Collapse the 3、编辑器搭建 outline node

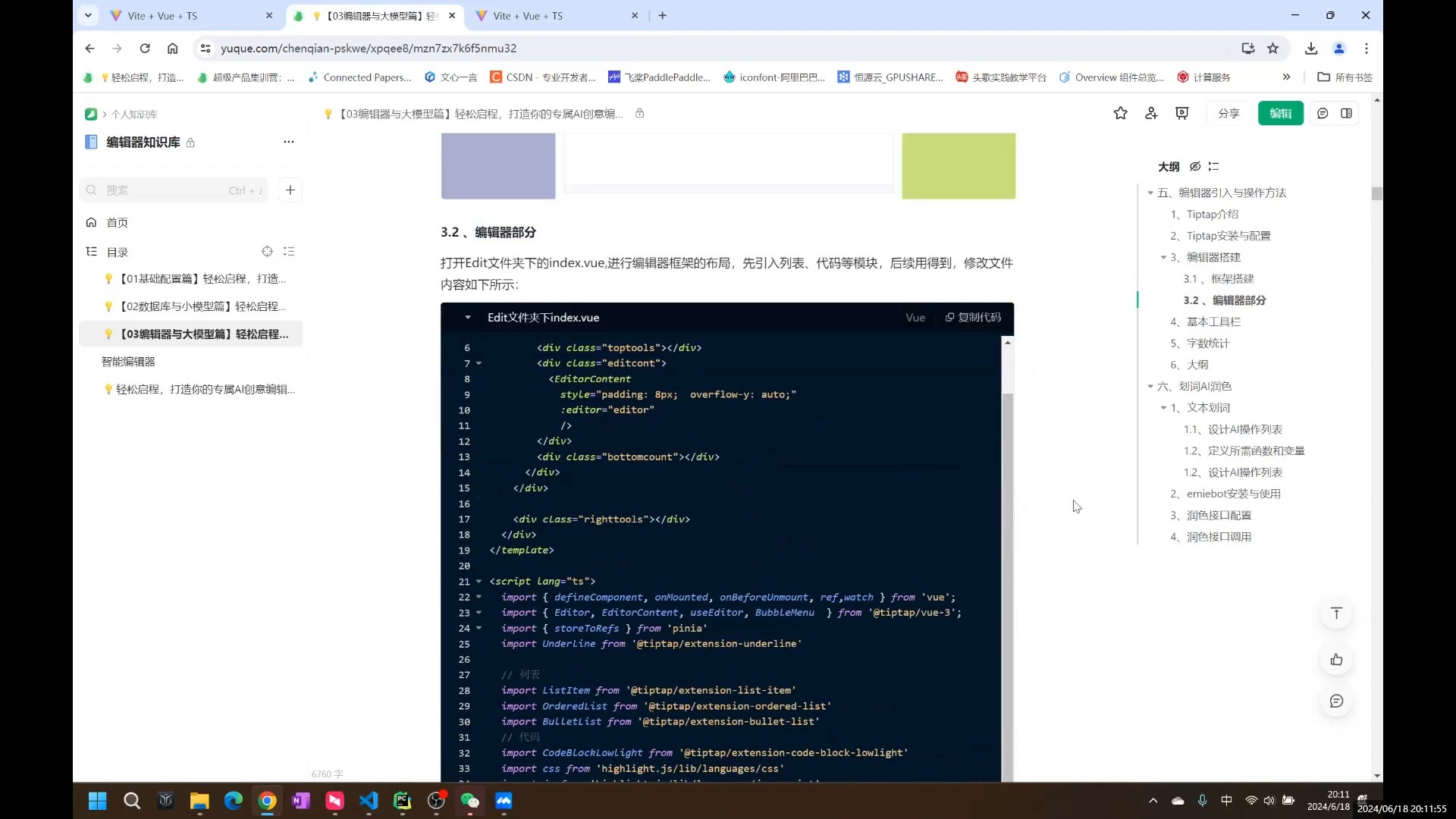click(x=1163, y=258)
